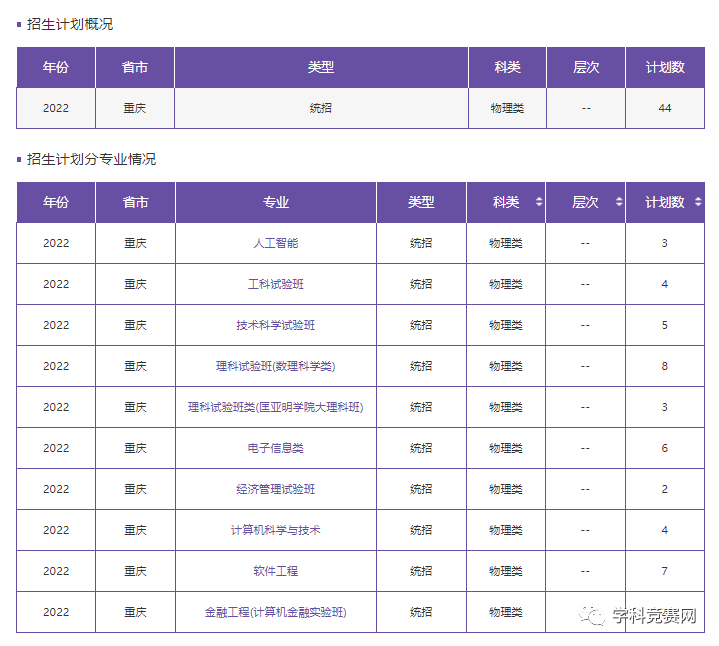Open the 软件工程 major link
Viewport: 719px width, 646px height.
coord(276,571)
